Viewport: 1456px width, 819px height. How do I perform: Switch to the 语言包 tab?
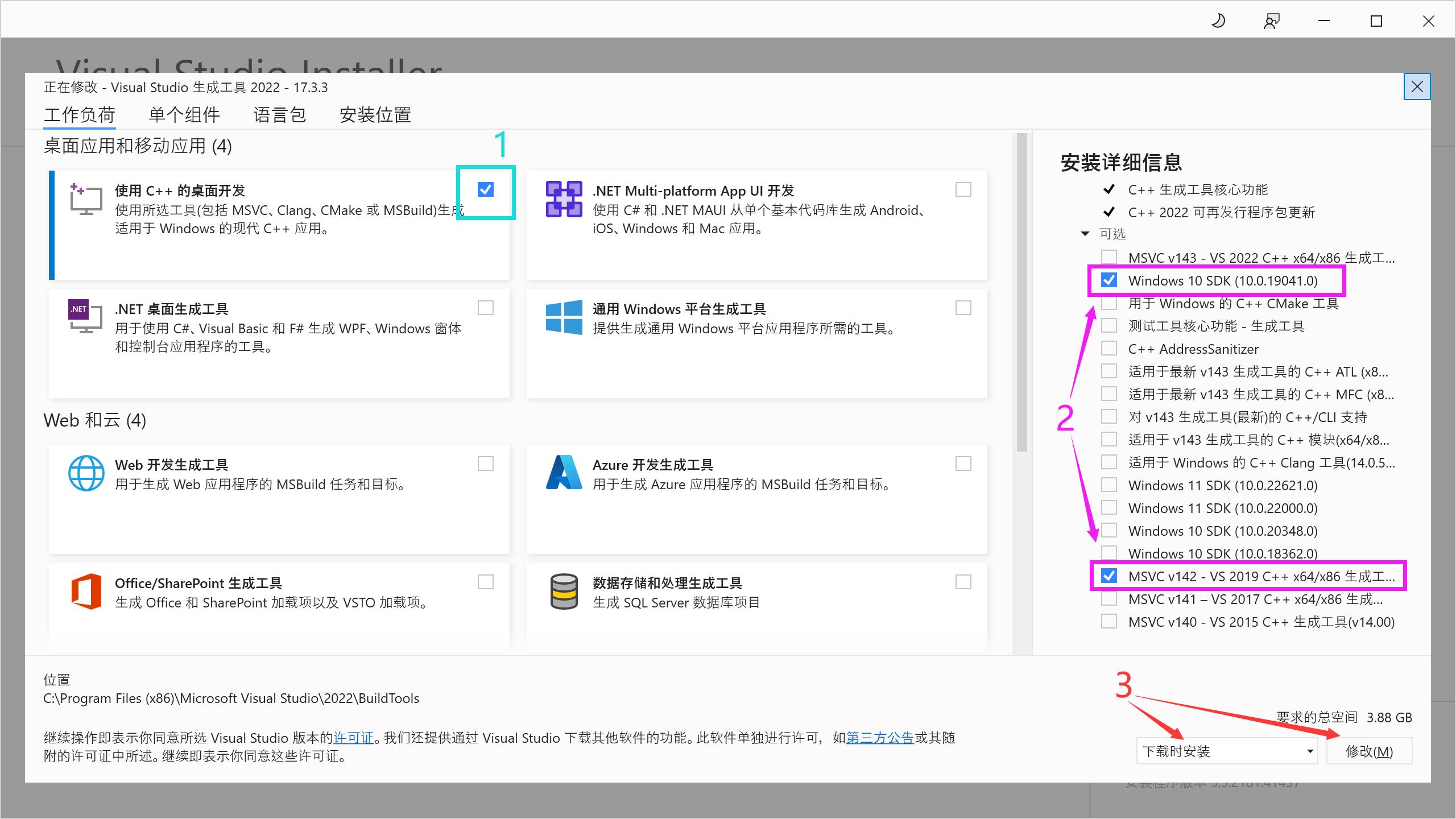tap(280, 115)
